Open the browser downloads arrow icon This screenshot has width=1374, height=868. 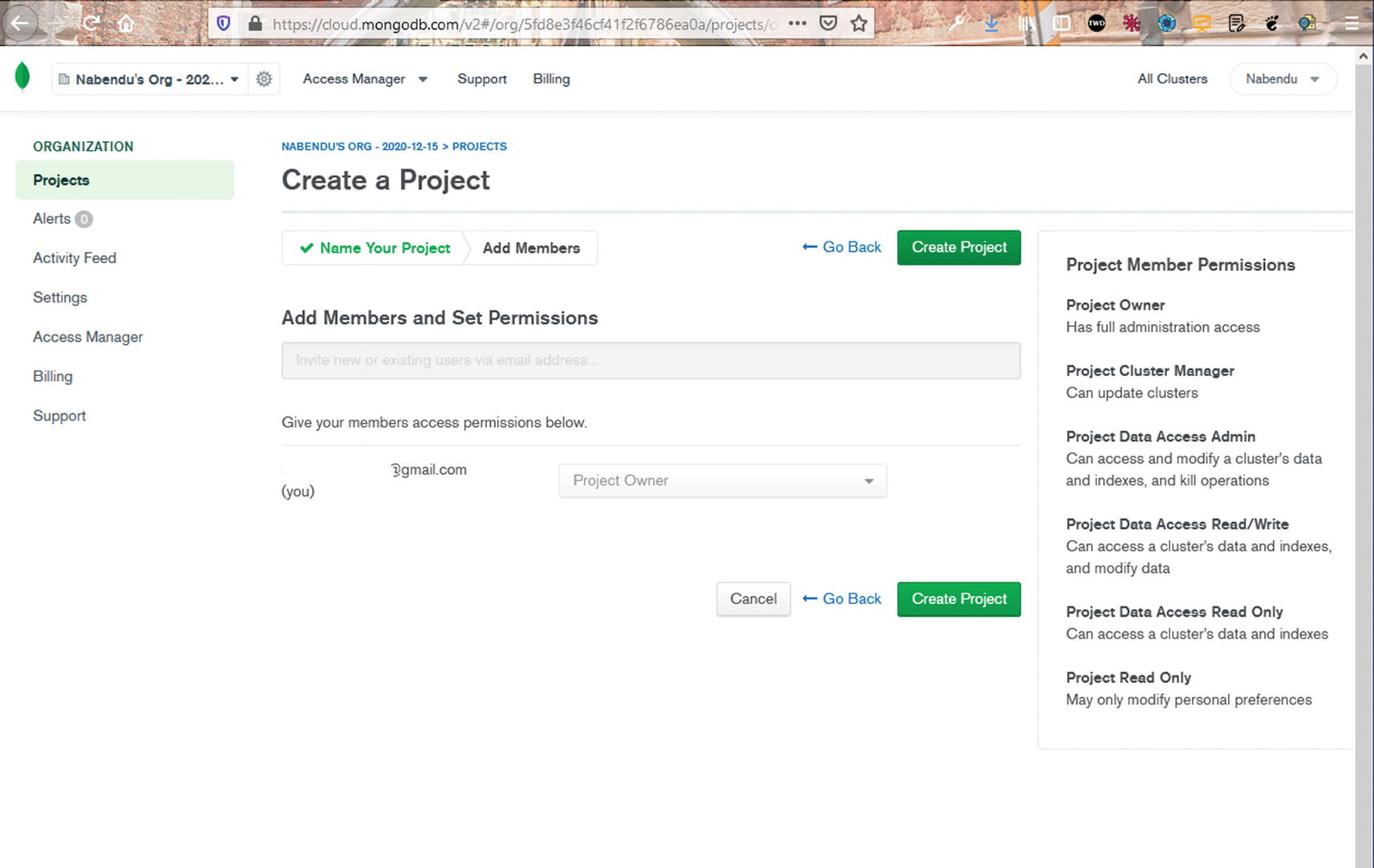pyautogui.click(x=991, y=23)
